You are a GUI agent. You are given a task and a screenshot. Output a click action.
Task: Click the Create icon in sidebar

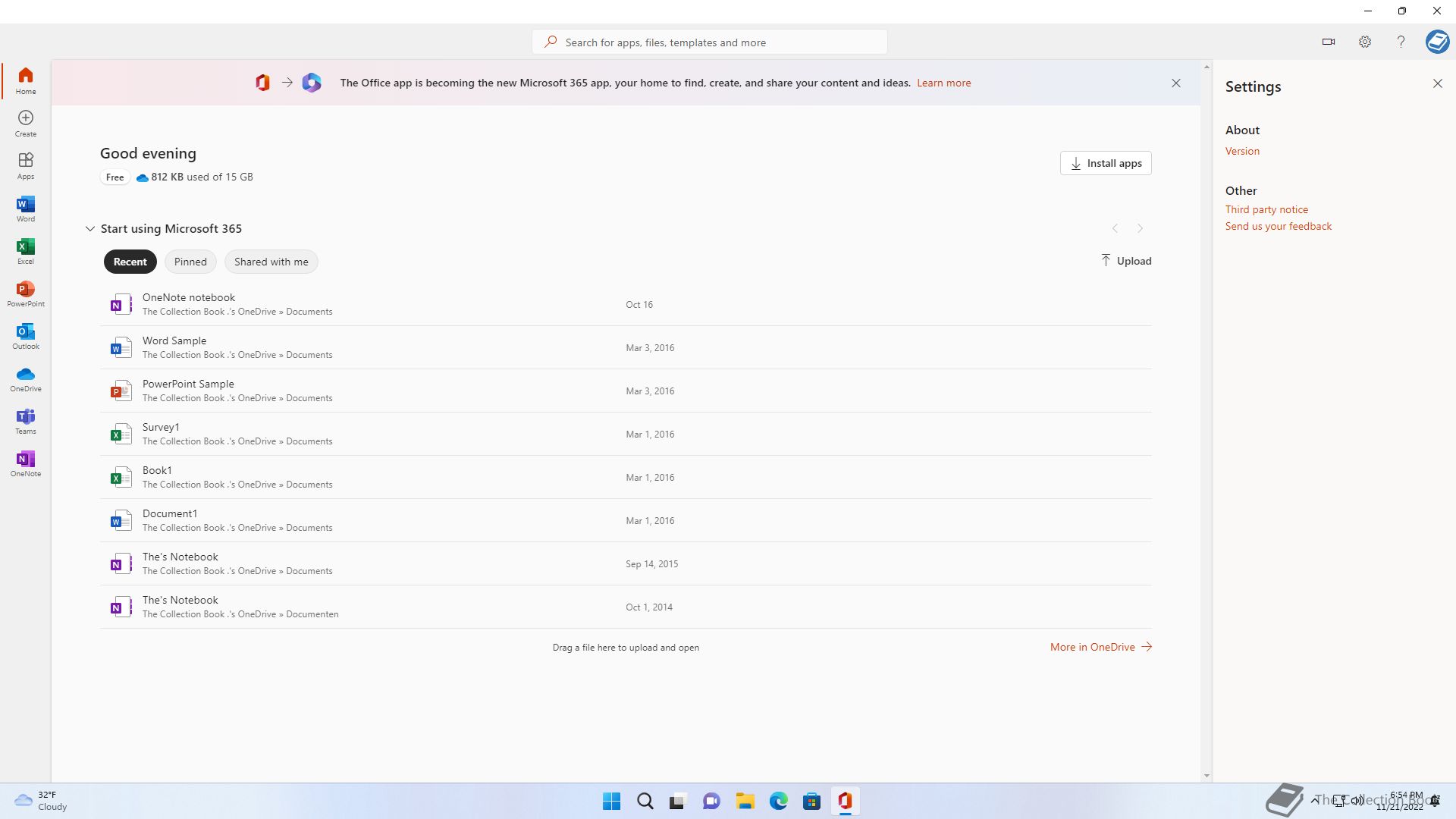[26, 123]
